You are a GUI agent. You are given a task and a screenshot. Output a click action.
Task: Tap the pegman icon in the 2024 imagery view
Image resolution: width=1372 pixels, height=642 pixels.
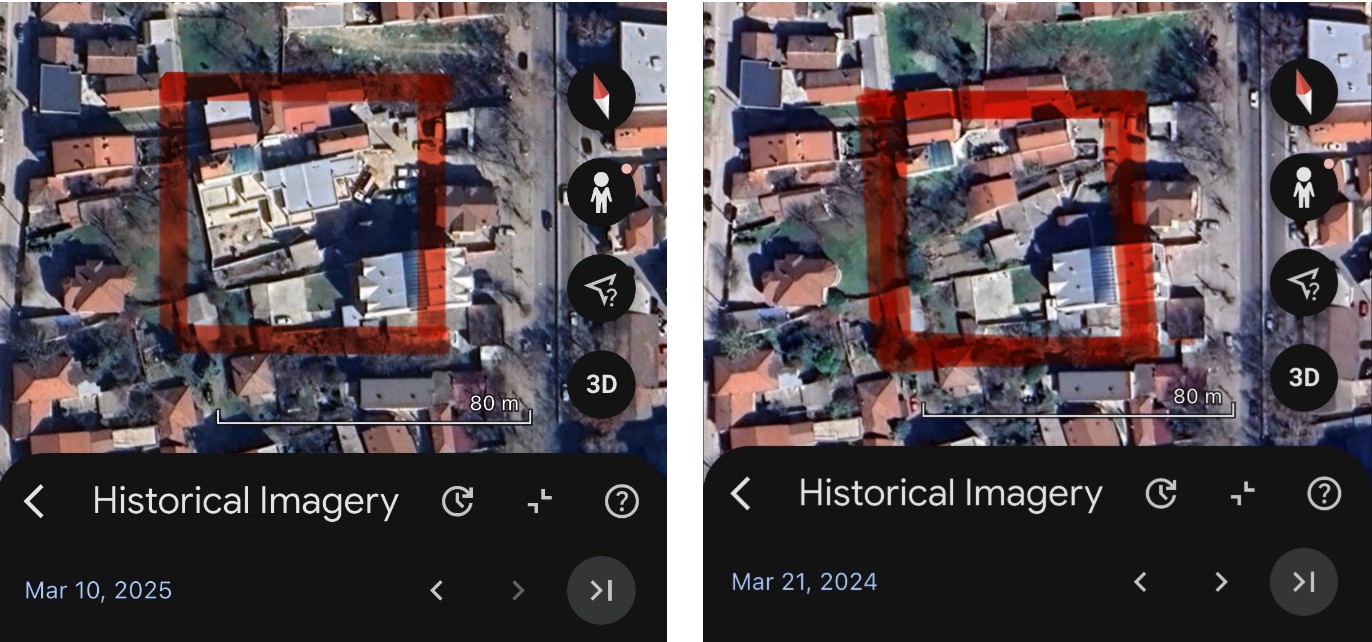[1304, 187]
